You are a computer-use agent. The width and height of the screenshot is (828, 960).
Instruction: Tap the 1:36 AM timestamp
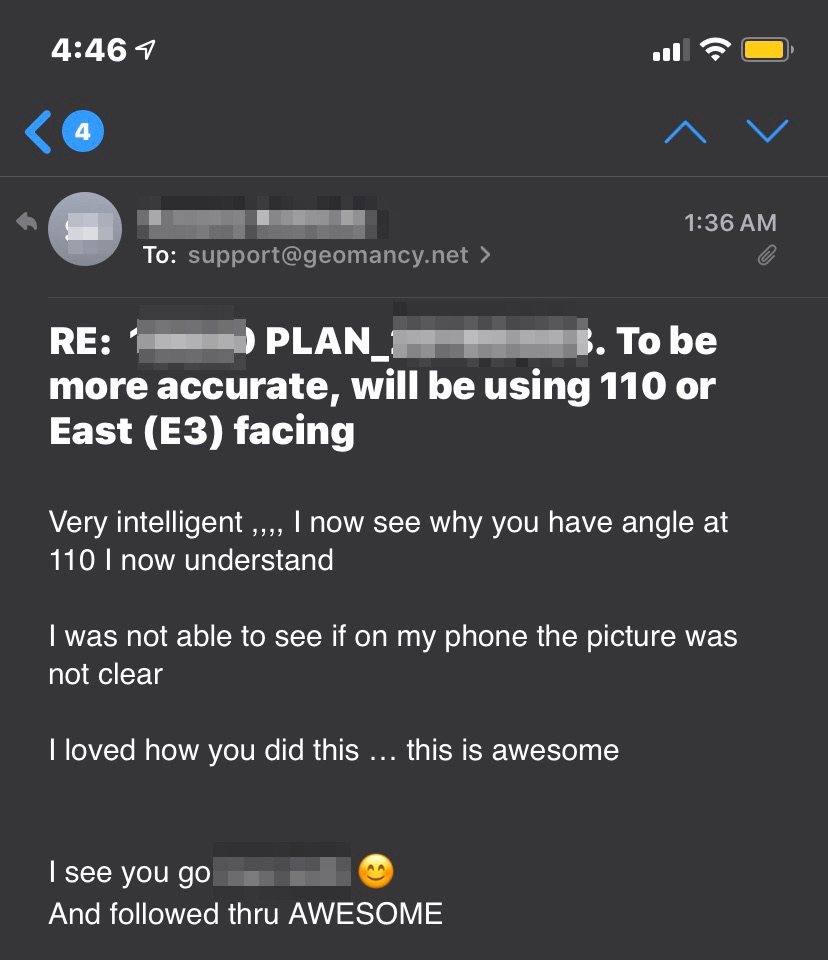[x=730, y=223]
